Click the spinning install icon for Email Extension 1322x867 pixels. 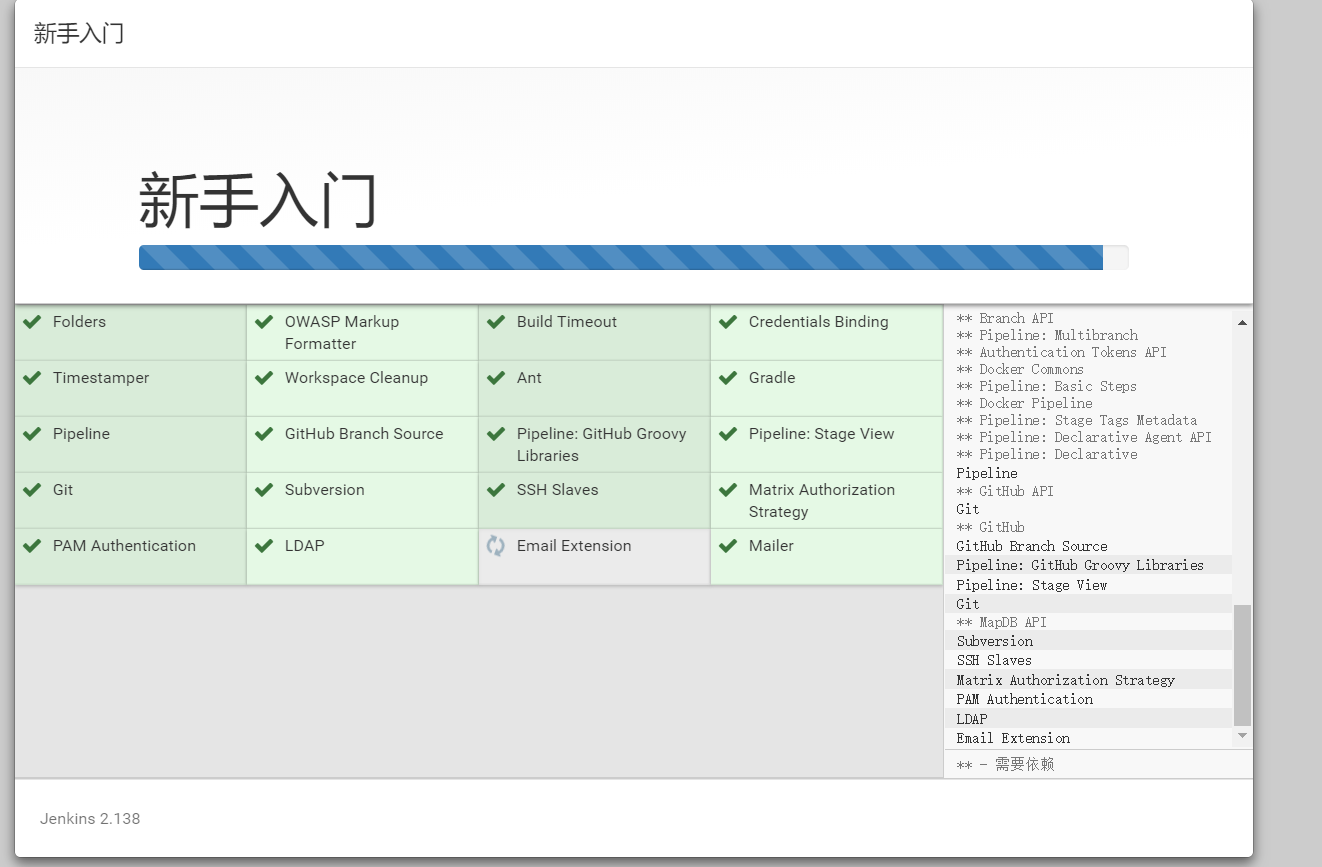(496, 546)
